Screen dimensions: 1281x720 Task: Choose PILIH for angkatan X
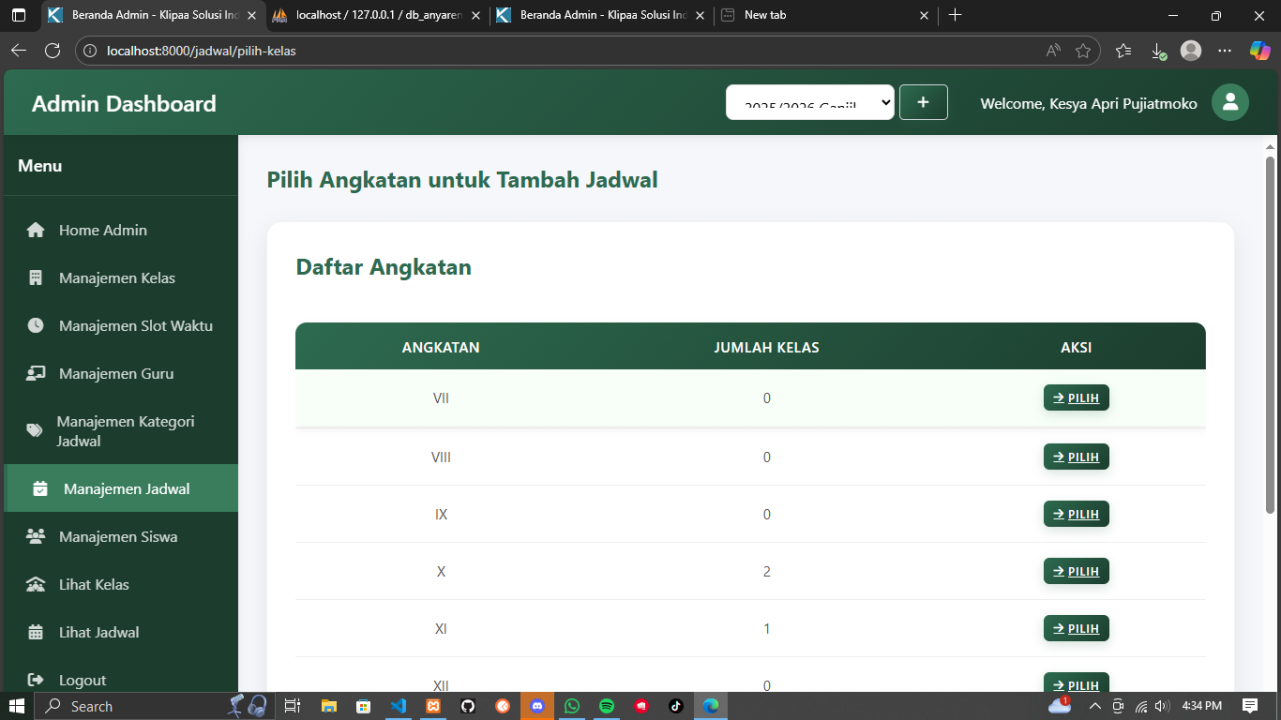click(1076, 571)
